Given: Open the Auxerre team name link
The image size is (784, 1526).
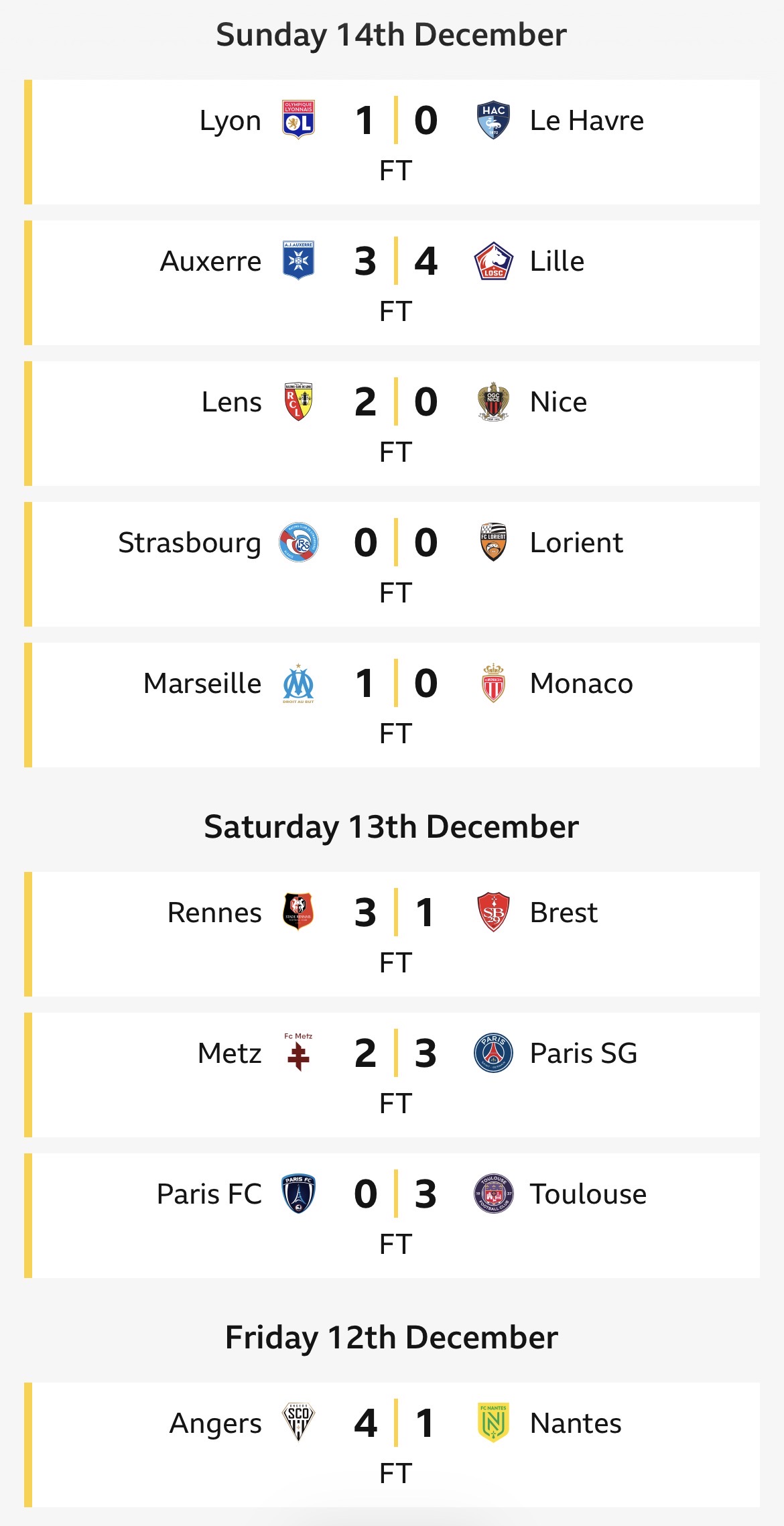Looking at the screenshot, I should (210, 261).
